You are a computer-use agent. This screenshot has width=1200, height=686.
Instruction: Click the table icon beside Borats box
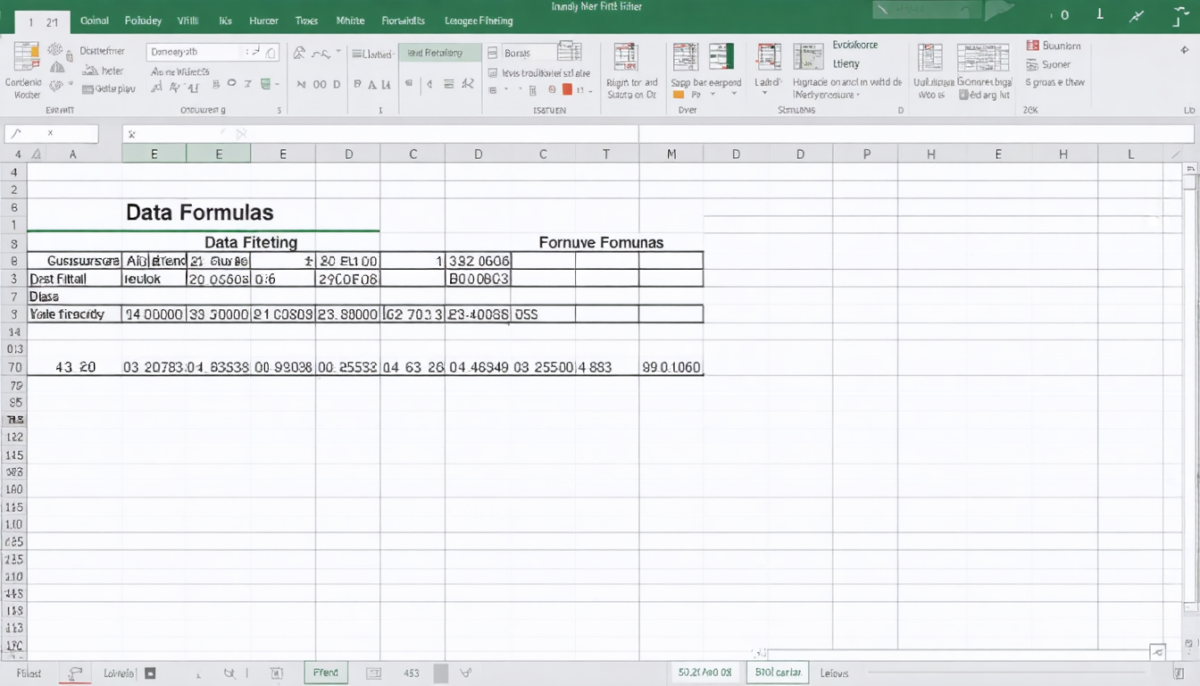click(571, 53)
